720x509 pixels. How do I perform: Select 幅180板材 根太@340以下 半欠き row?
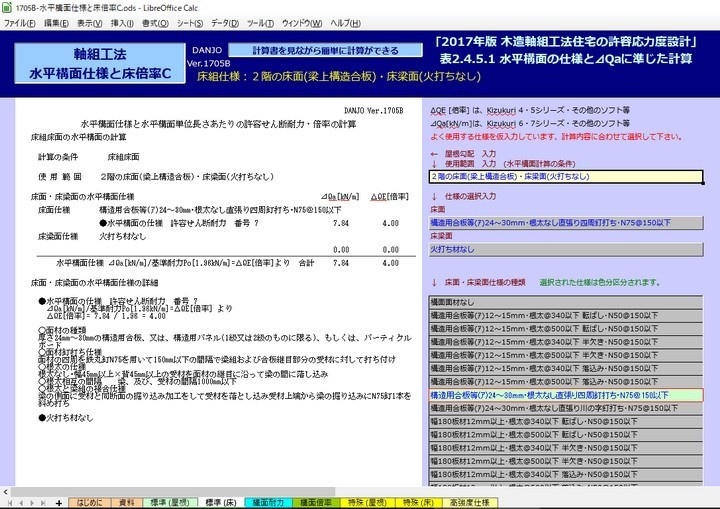click(566, 448)
